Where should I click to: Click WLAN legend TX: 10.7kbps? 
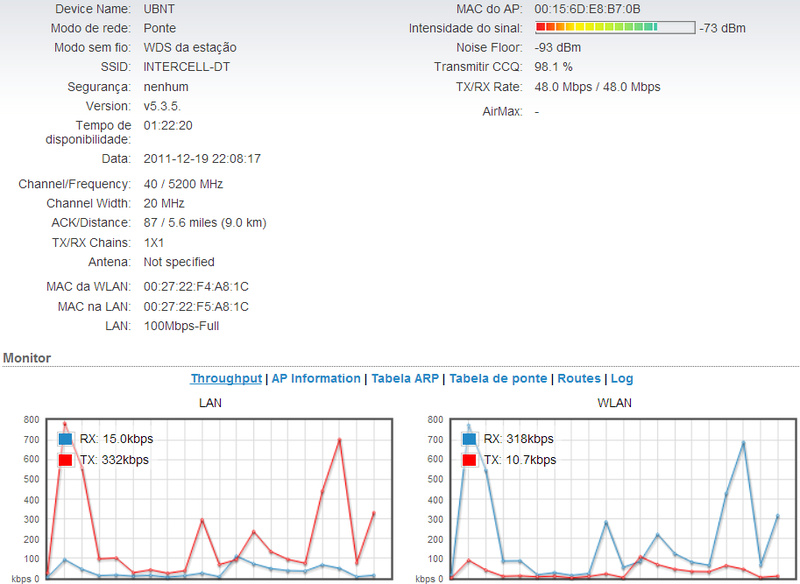(520, 460)
